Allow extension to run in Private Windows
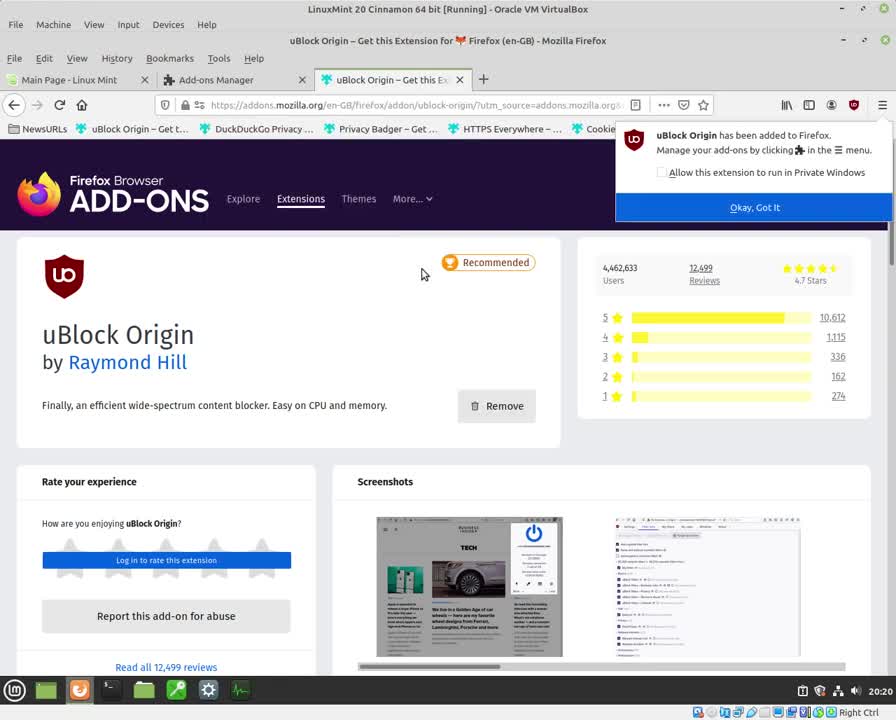 (661, 172)
